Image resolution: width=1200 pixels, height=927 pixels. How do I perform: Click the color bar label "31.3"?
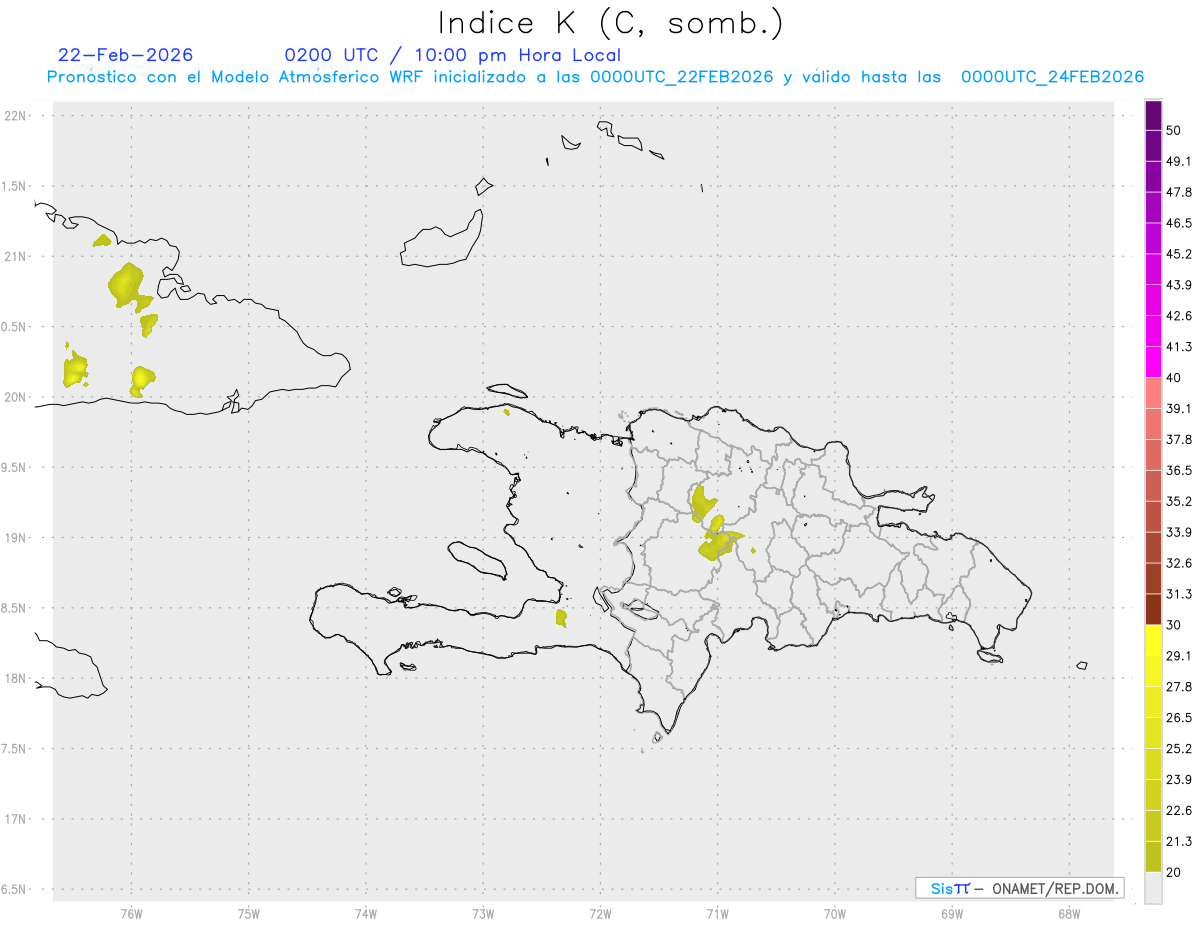(1180, 594)
